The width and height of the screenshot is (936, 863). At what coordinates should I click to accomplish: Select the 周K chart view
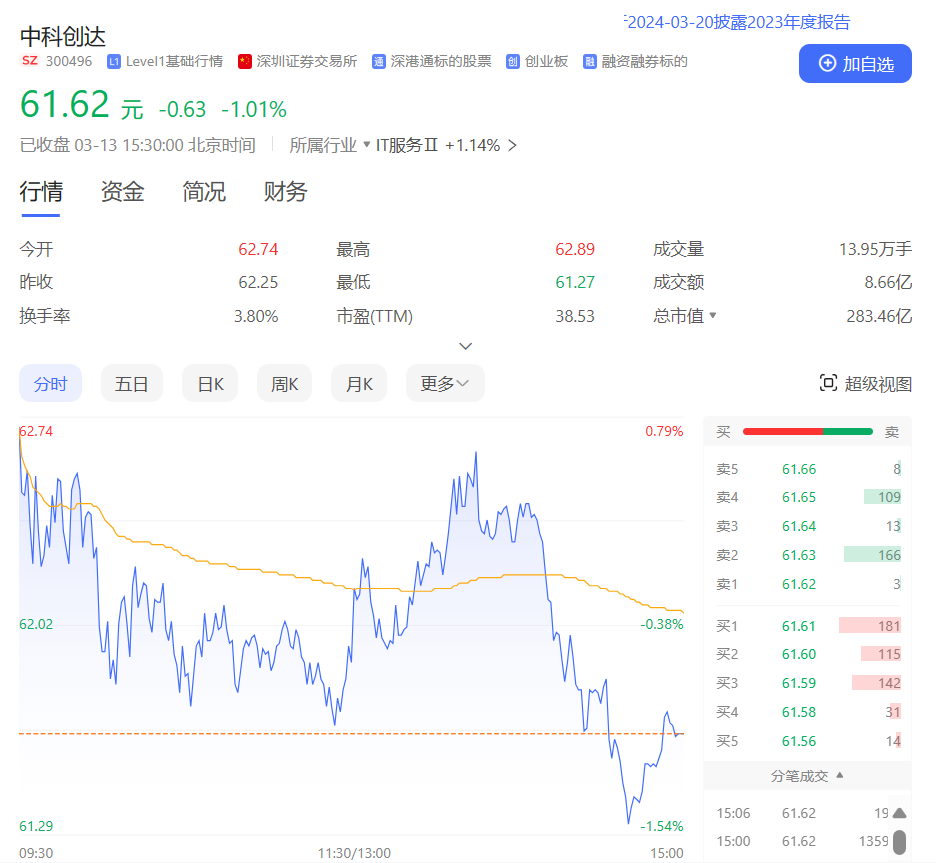(x=284, y=383)
